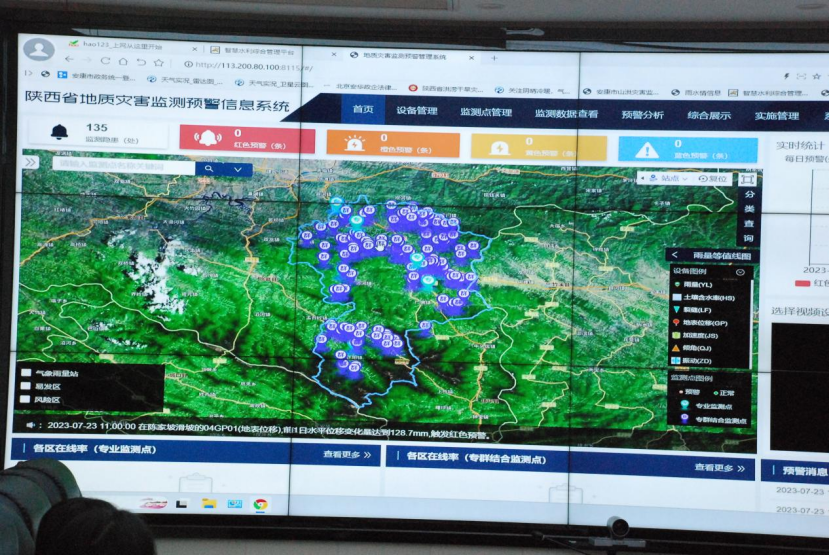Image resolution: width=829 pixels, height=555 pixels.
Task: Enable the 气象雨量站 checkbox
Action: pos(26,373)
